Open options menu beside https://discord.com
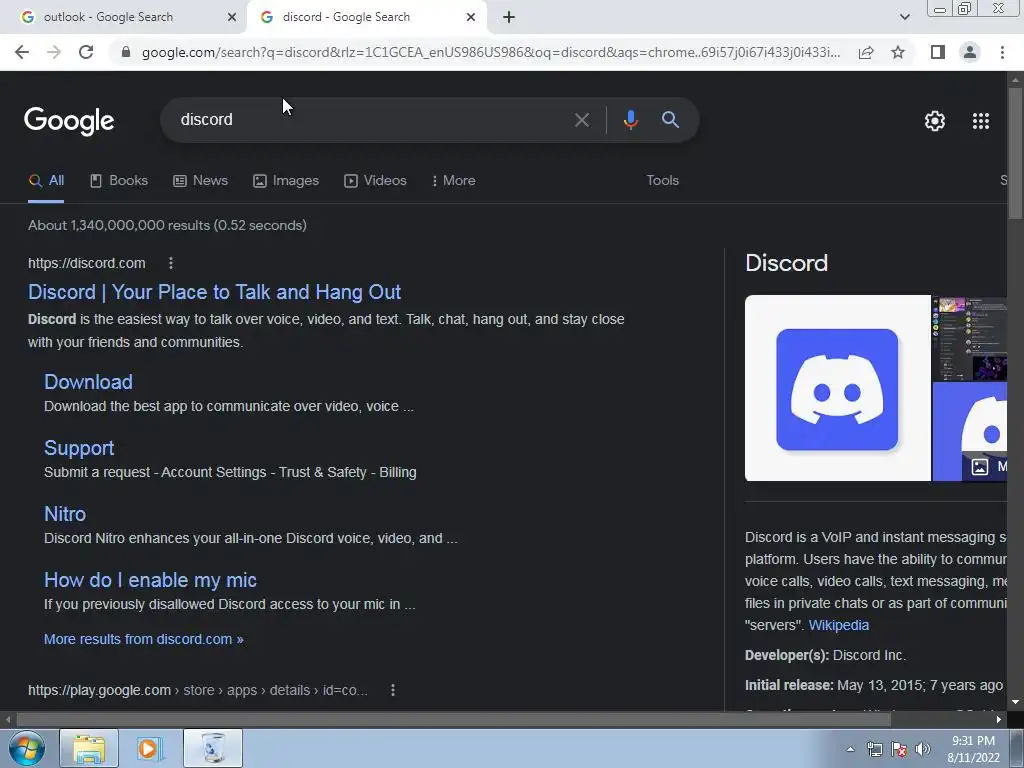This screenshot has height=768, width=1024. point(171,263)
